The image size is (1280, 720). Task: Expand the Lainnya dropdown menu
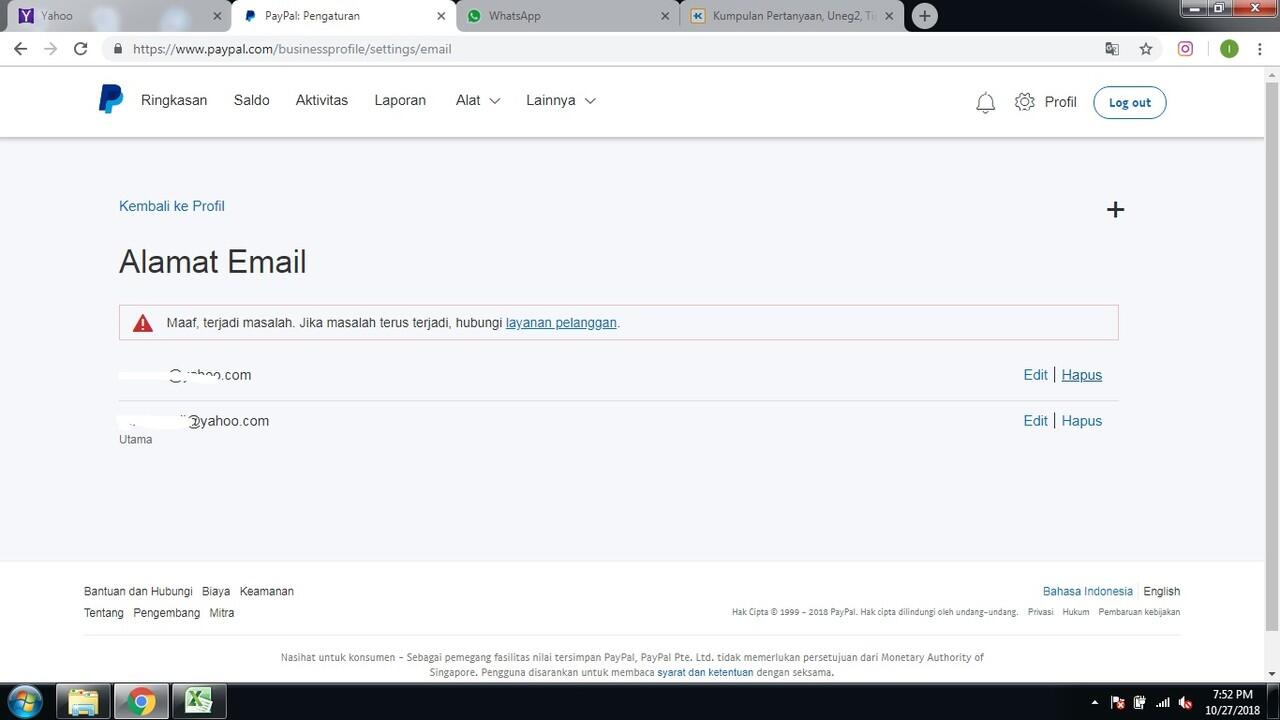coord(561,100)
